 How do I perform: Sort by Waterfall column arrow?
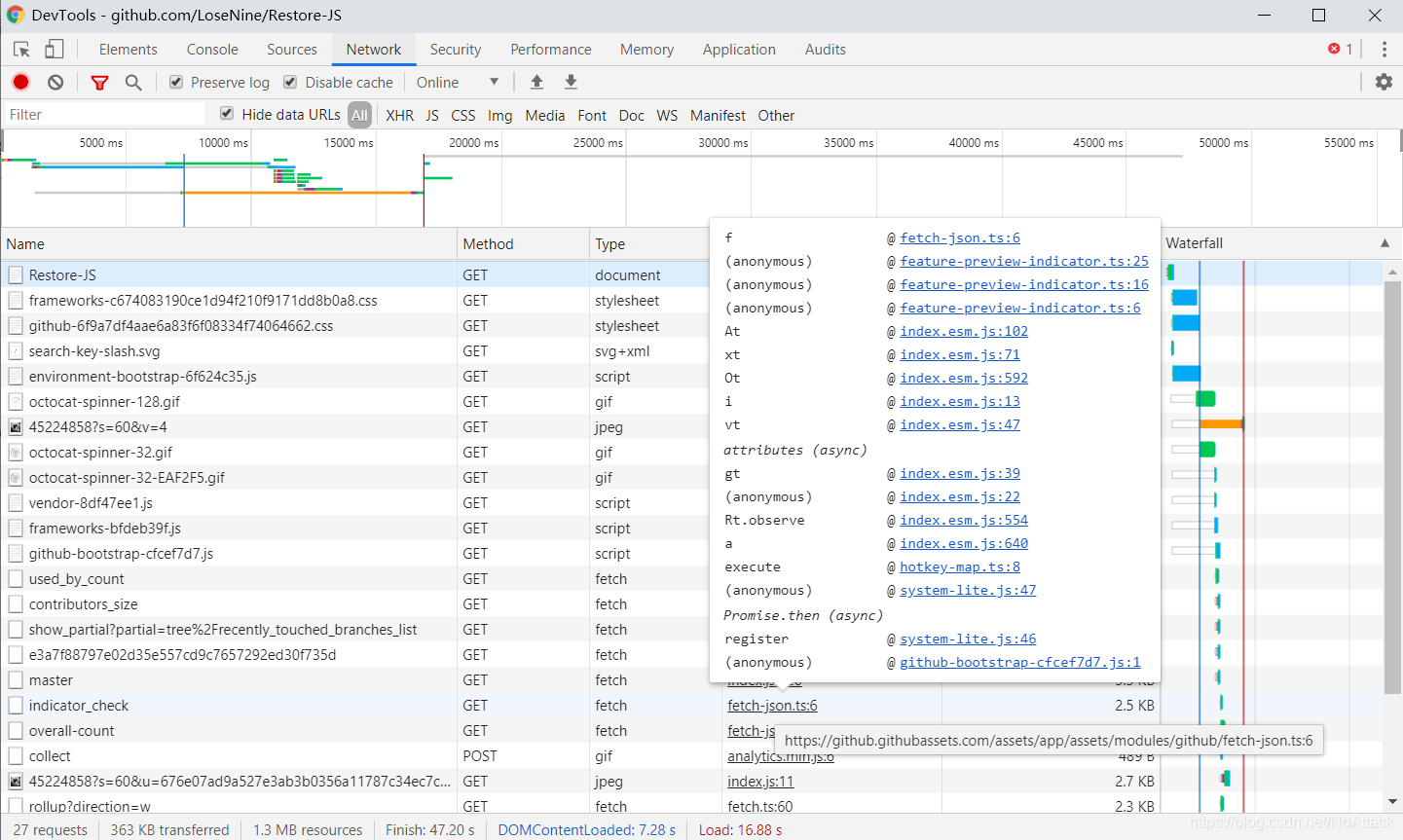point(1385,243)
